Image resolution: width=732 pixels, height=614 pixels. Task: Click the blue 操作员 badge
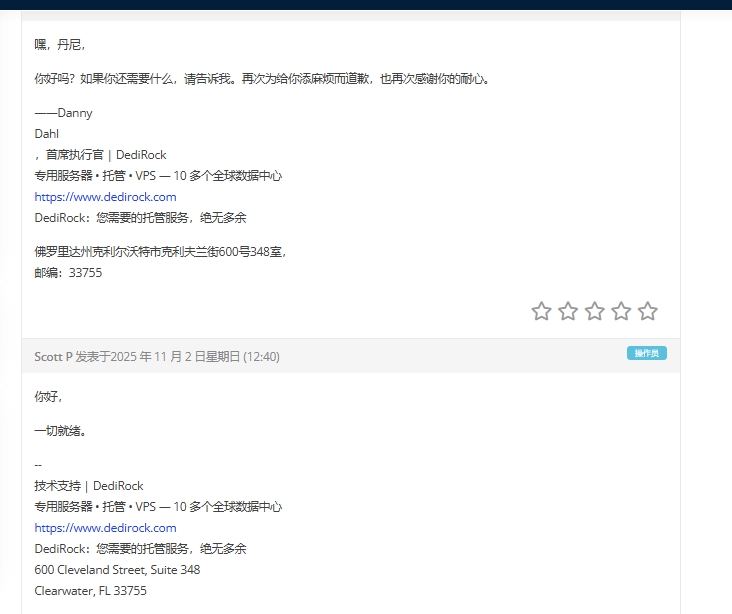click(646, 354)
